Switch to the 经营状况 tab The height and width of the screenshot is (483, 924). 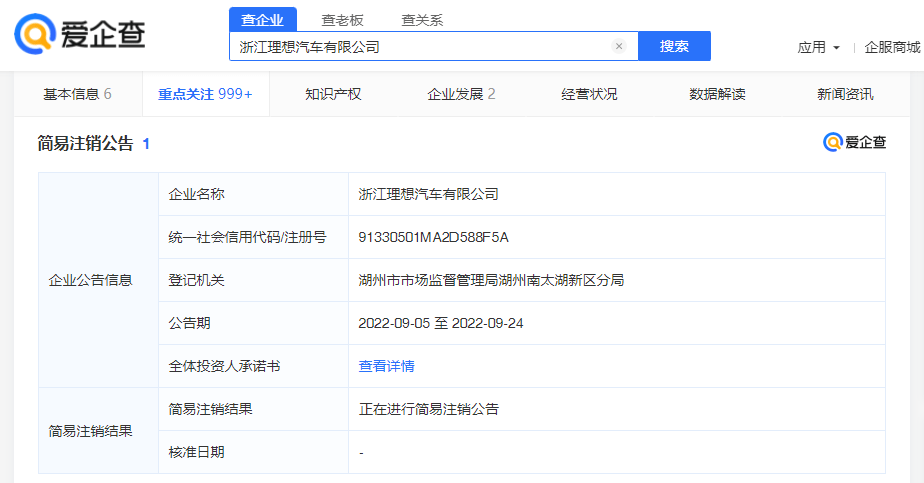click(589, 94)
